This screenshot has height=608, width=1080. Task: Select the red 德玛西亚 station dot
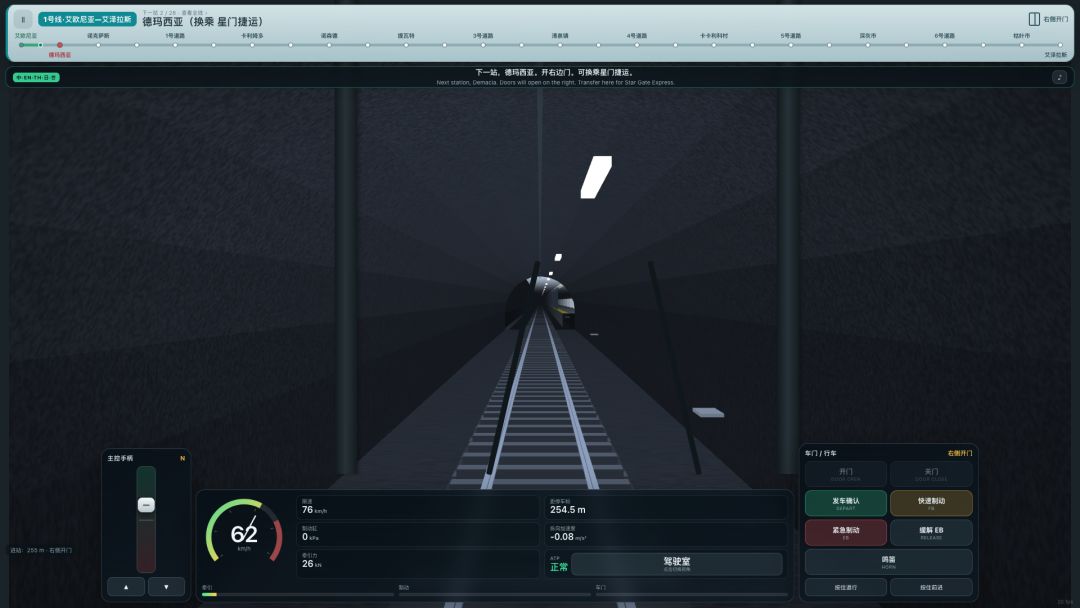tap(60, 45)
